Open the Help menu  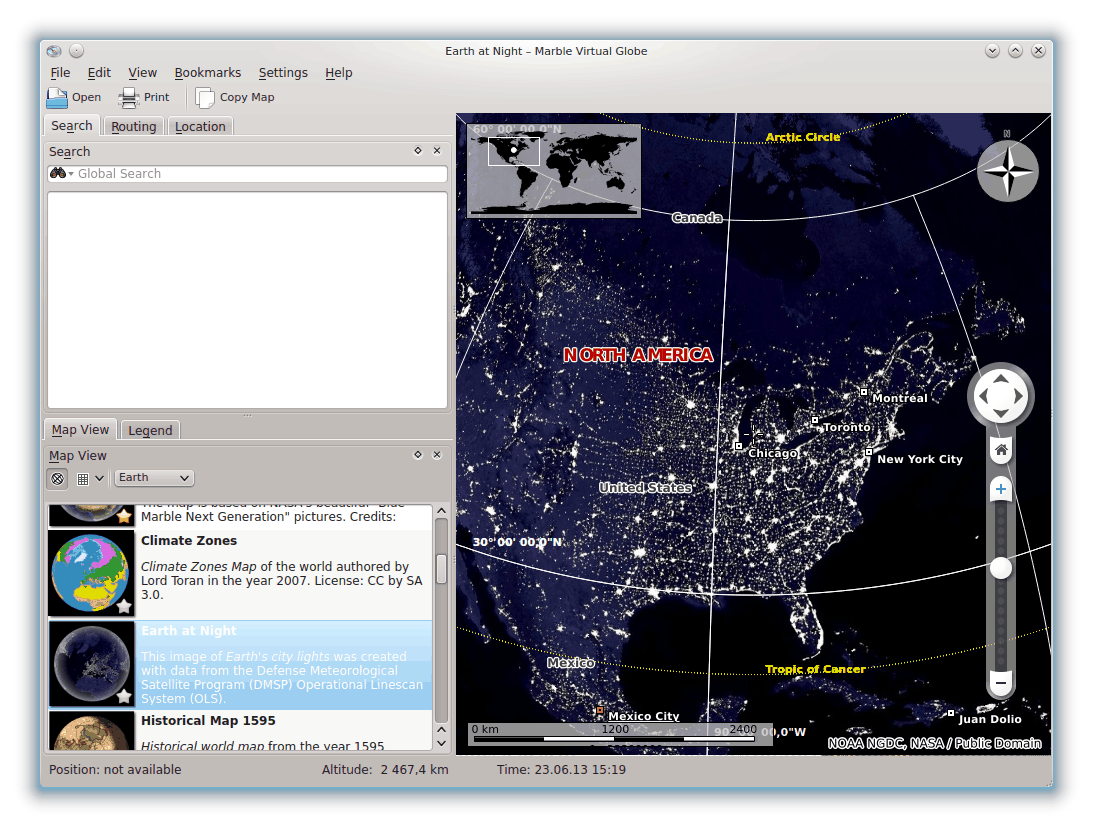(339, 73)
